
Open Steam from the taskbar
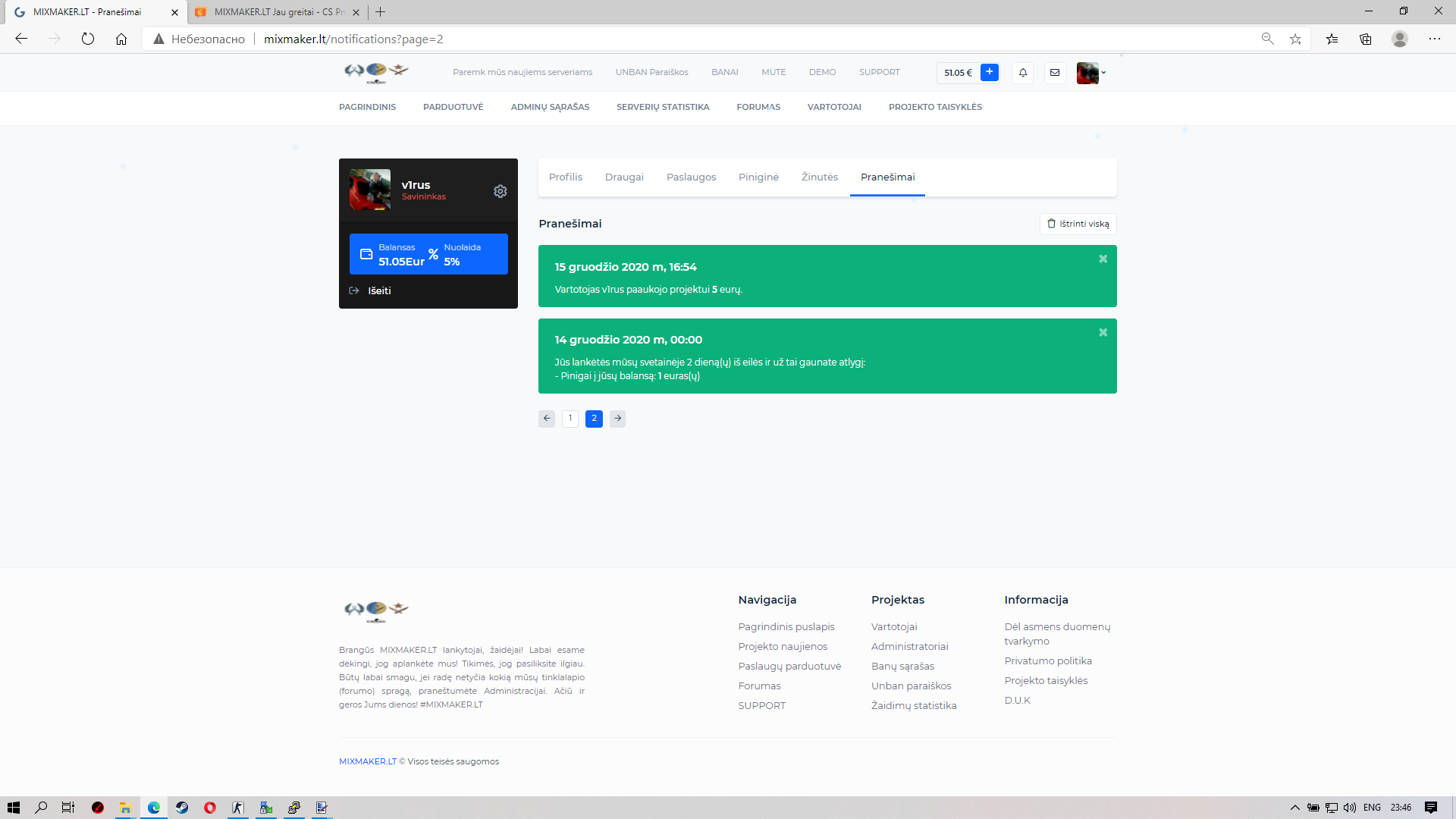182,808
